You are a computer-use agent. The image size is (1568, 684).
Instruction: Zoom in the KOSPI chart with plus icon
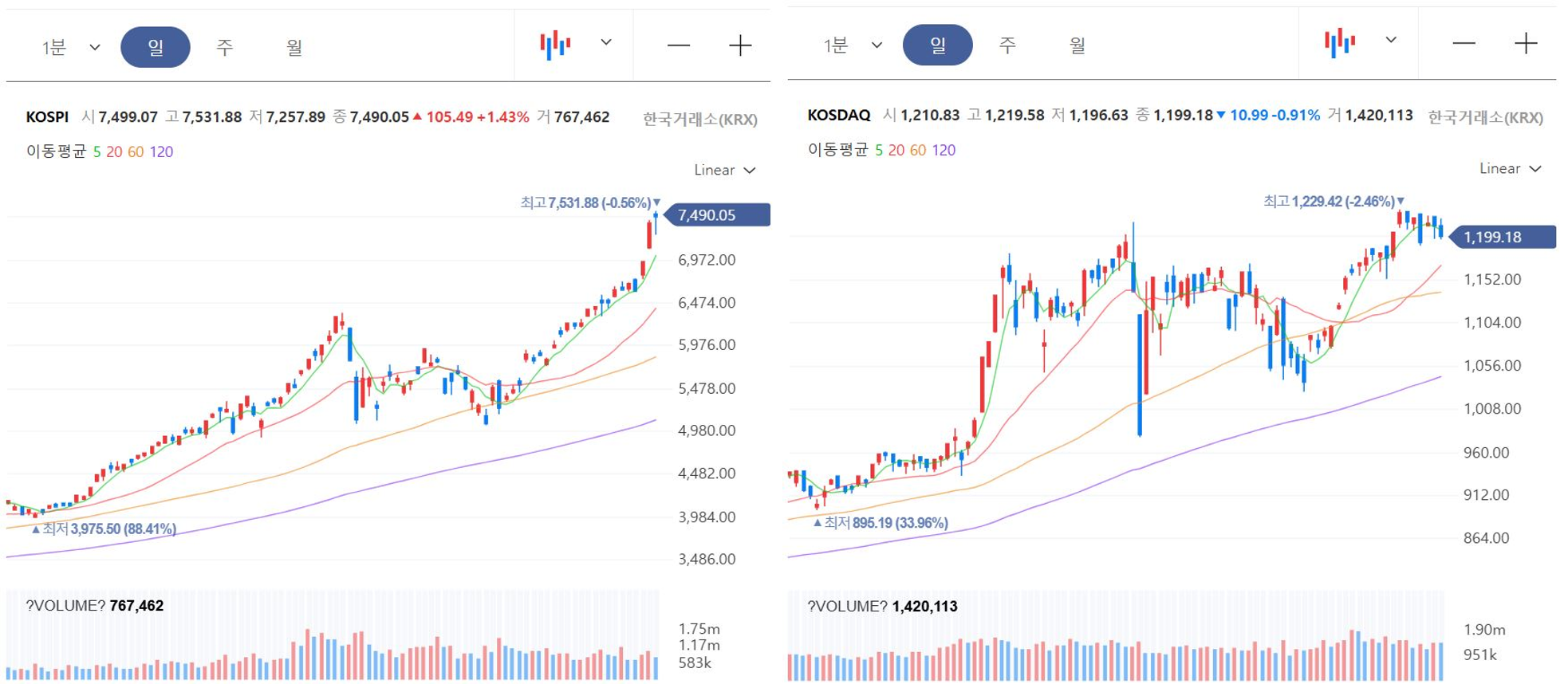[x=740, y=45]
